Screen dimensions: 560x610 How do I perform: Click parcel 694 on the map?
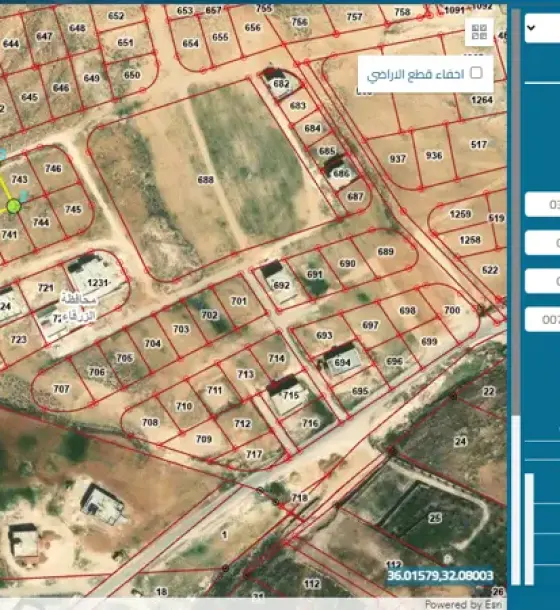click(x=342, y=363)
